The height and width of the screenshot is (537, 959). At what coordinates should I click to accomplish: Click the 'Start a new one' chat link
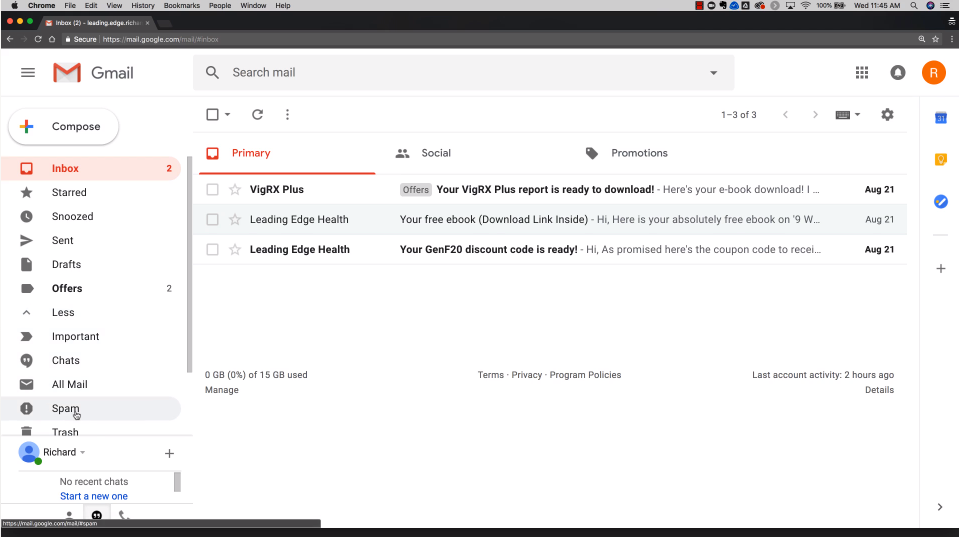94,497
